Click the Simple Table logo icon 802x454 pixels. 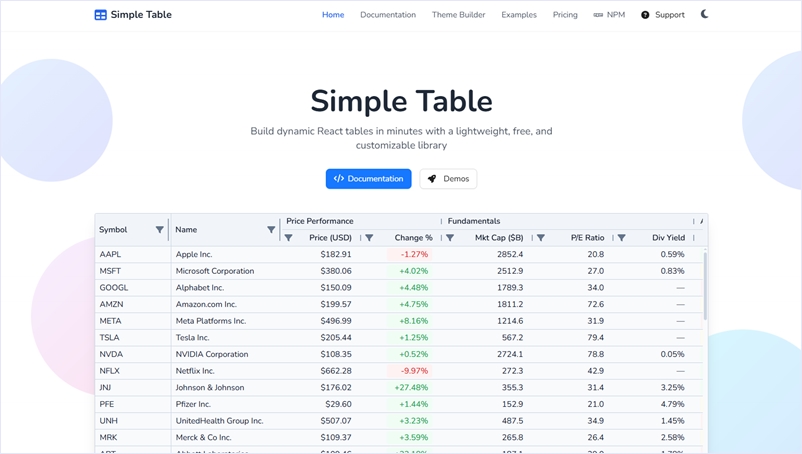100,15
